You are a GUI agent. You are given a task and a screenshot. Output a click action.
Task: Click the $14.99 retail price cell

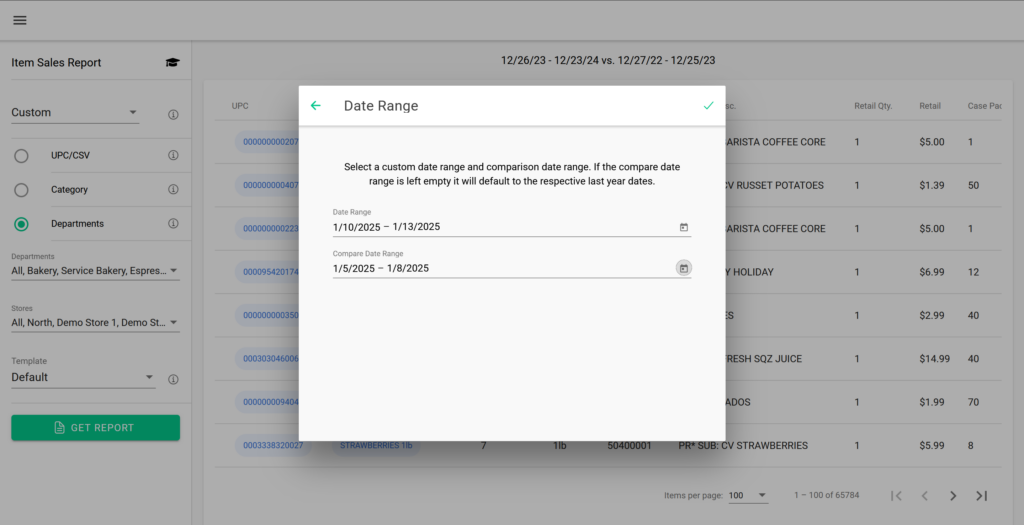935,358
